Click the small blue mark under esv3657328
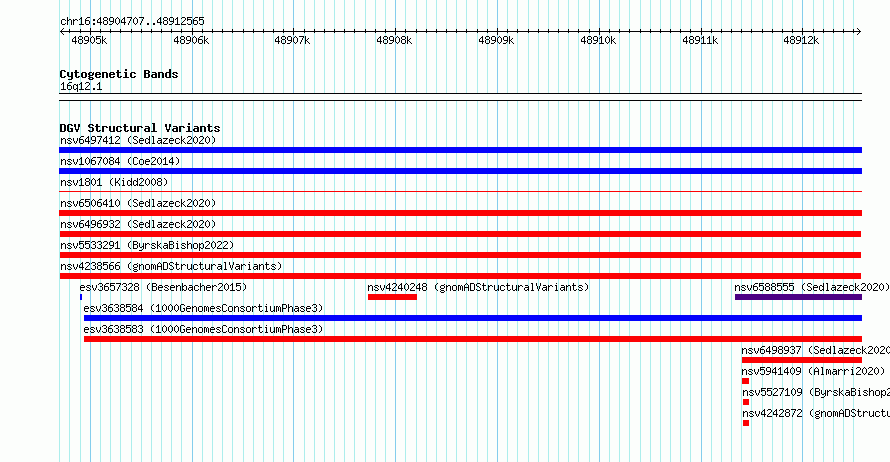890x462 pixels. click(81, 297)
